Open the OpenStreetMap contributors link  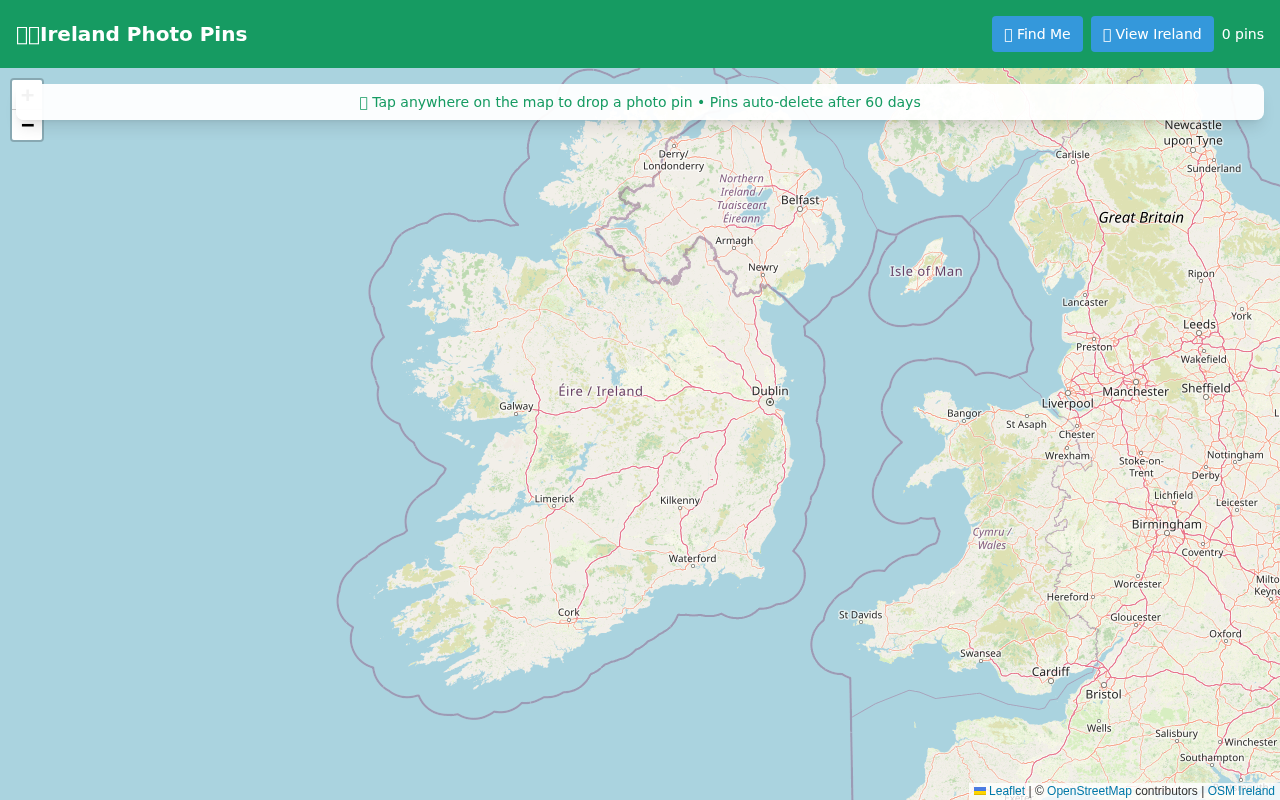(1089, 791)
